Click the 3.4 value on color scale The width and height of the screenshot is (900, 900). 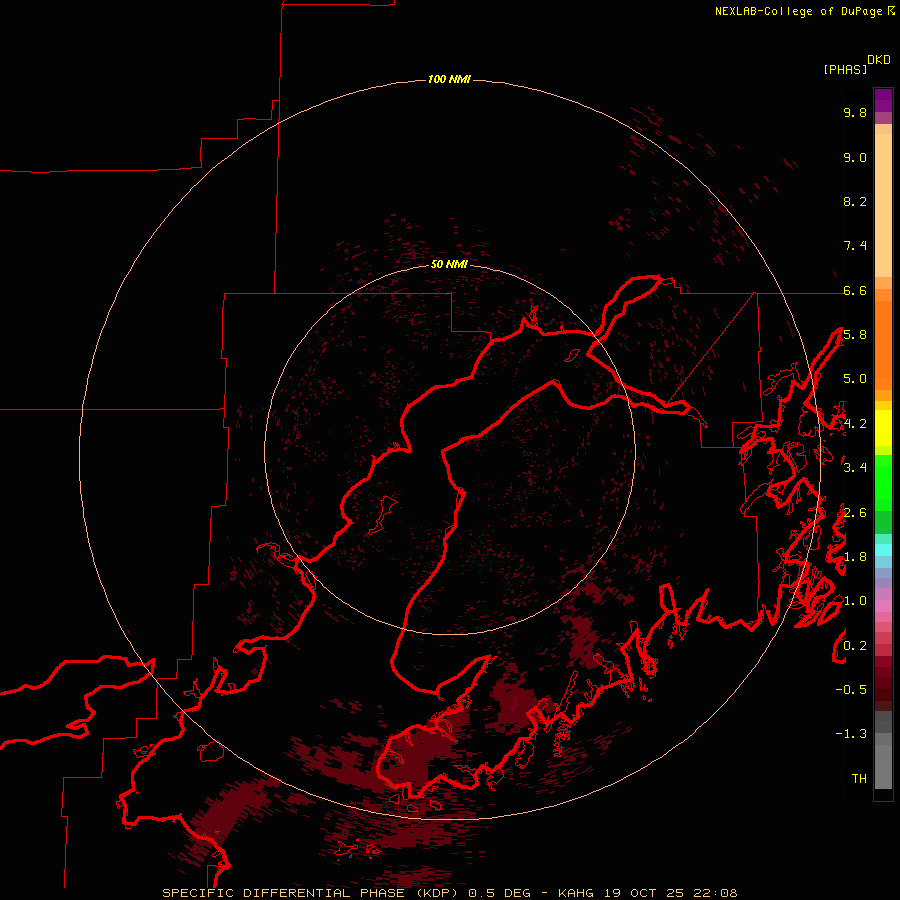(855, 468)
